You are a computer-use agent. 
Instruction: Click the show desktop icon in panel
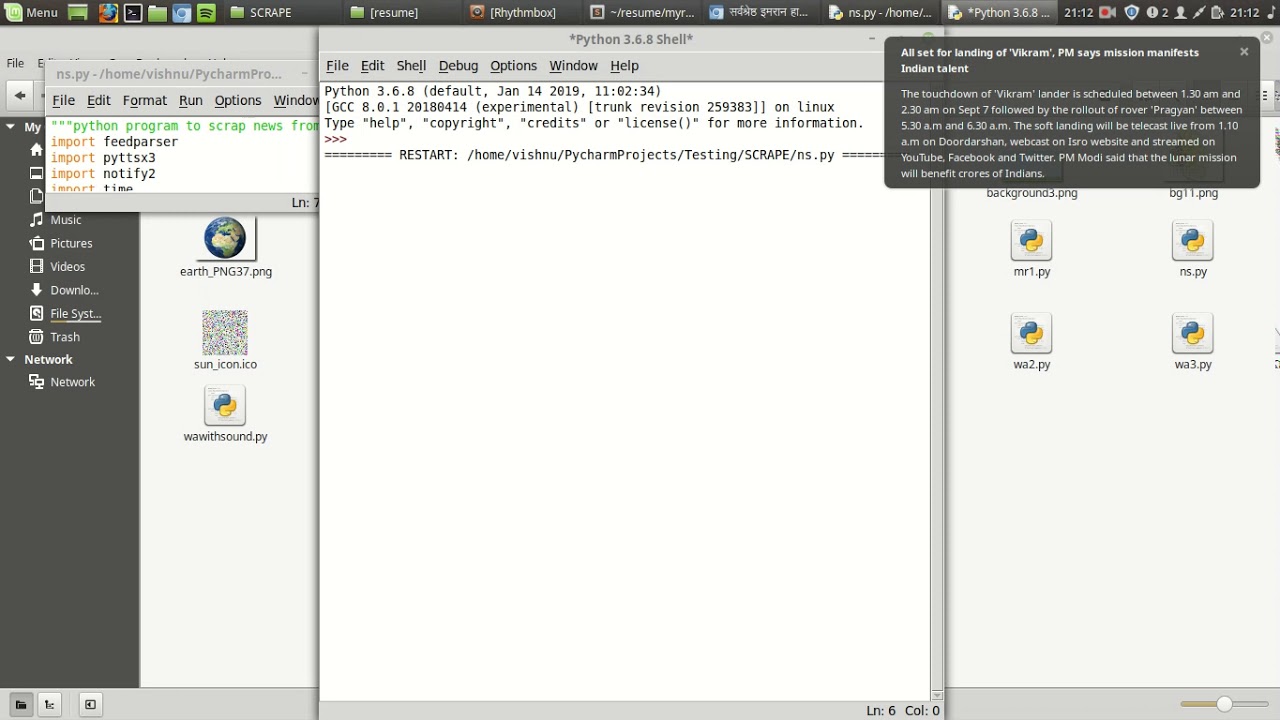point(78,13)
